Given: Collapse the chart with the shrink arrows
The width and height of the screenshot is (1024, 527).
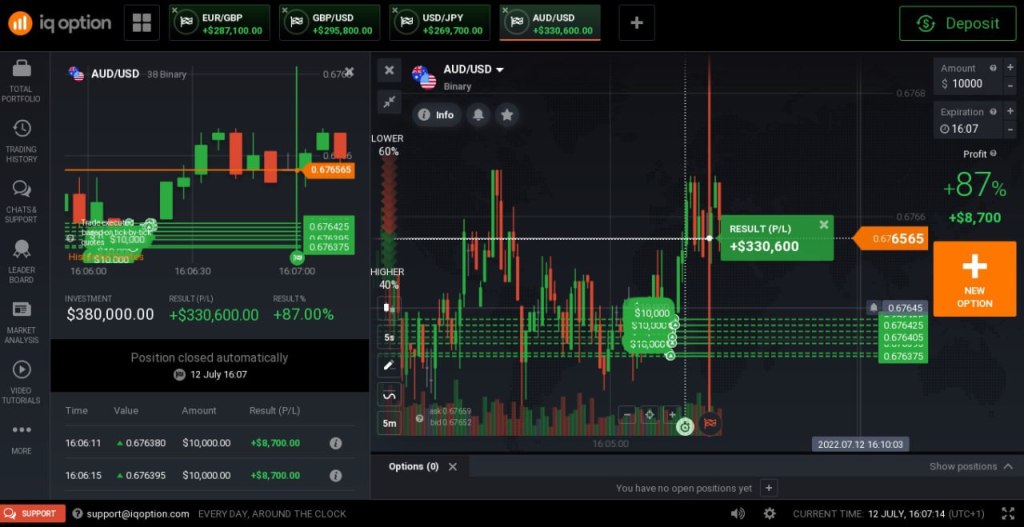Looking at the screenshot, I should pos(389,101).
